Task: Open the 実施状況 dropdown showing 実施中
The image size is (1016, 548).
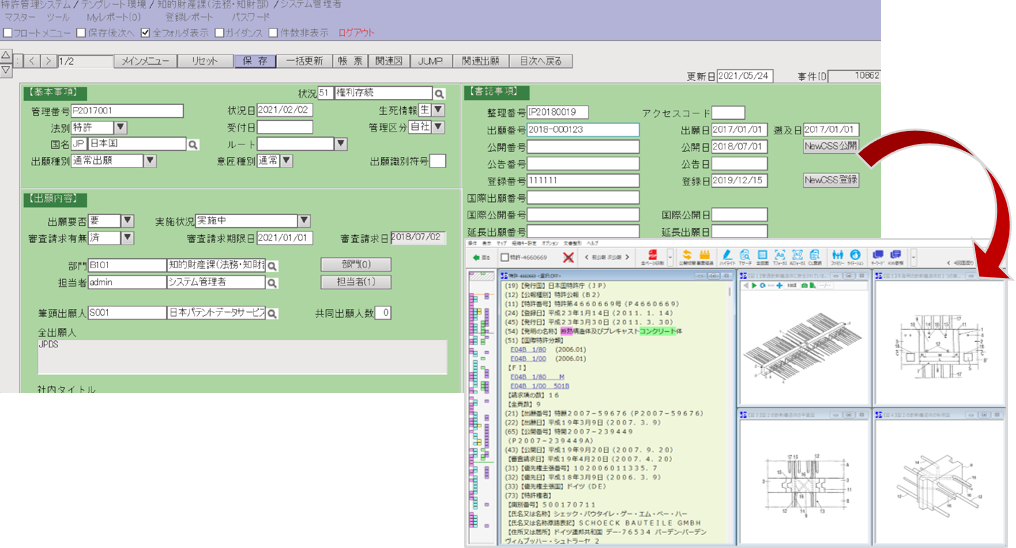Action: [x=304, y=221]
